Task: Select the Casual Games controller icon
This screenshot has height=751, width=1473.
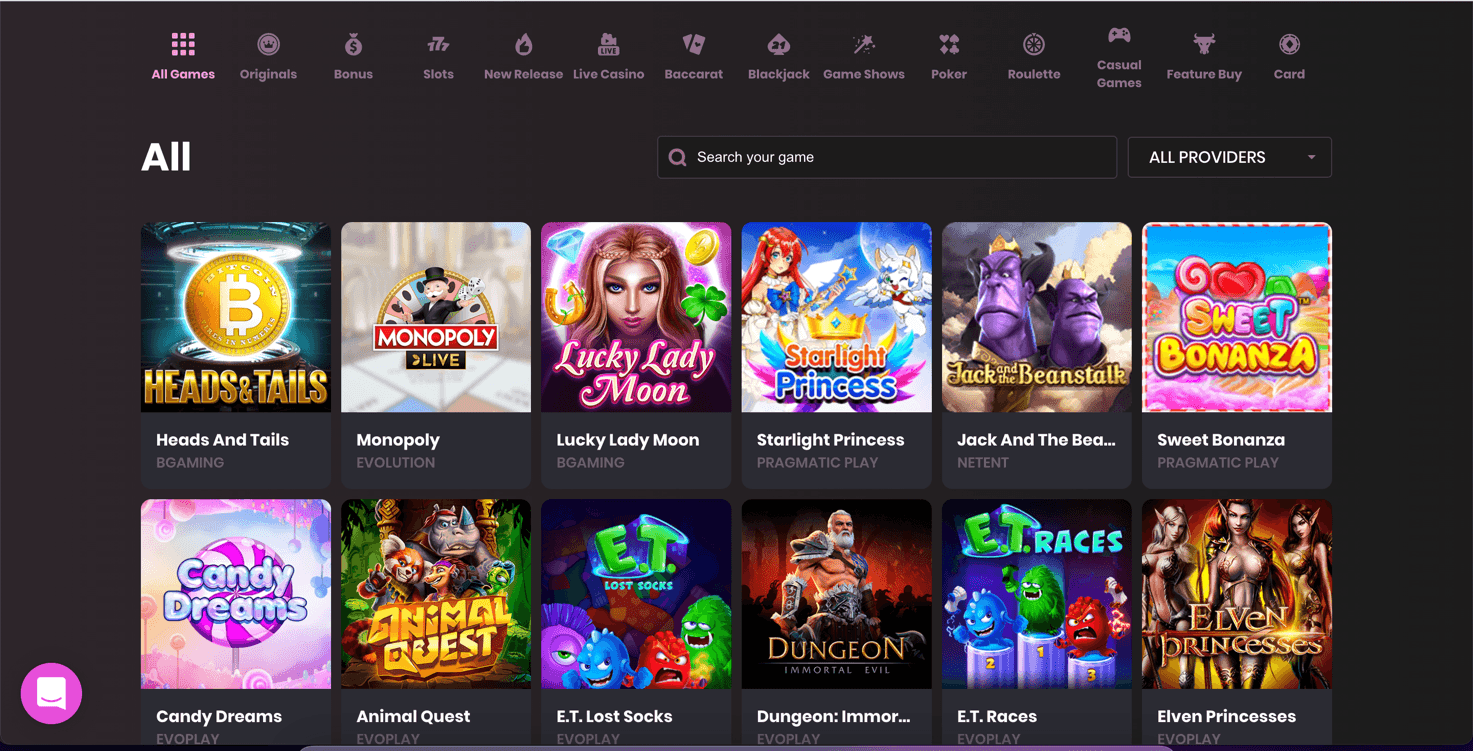Action: click(x=1119, y=35)
